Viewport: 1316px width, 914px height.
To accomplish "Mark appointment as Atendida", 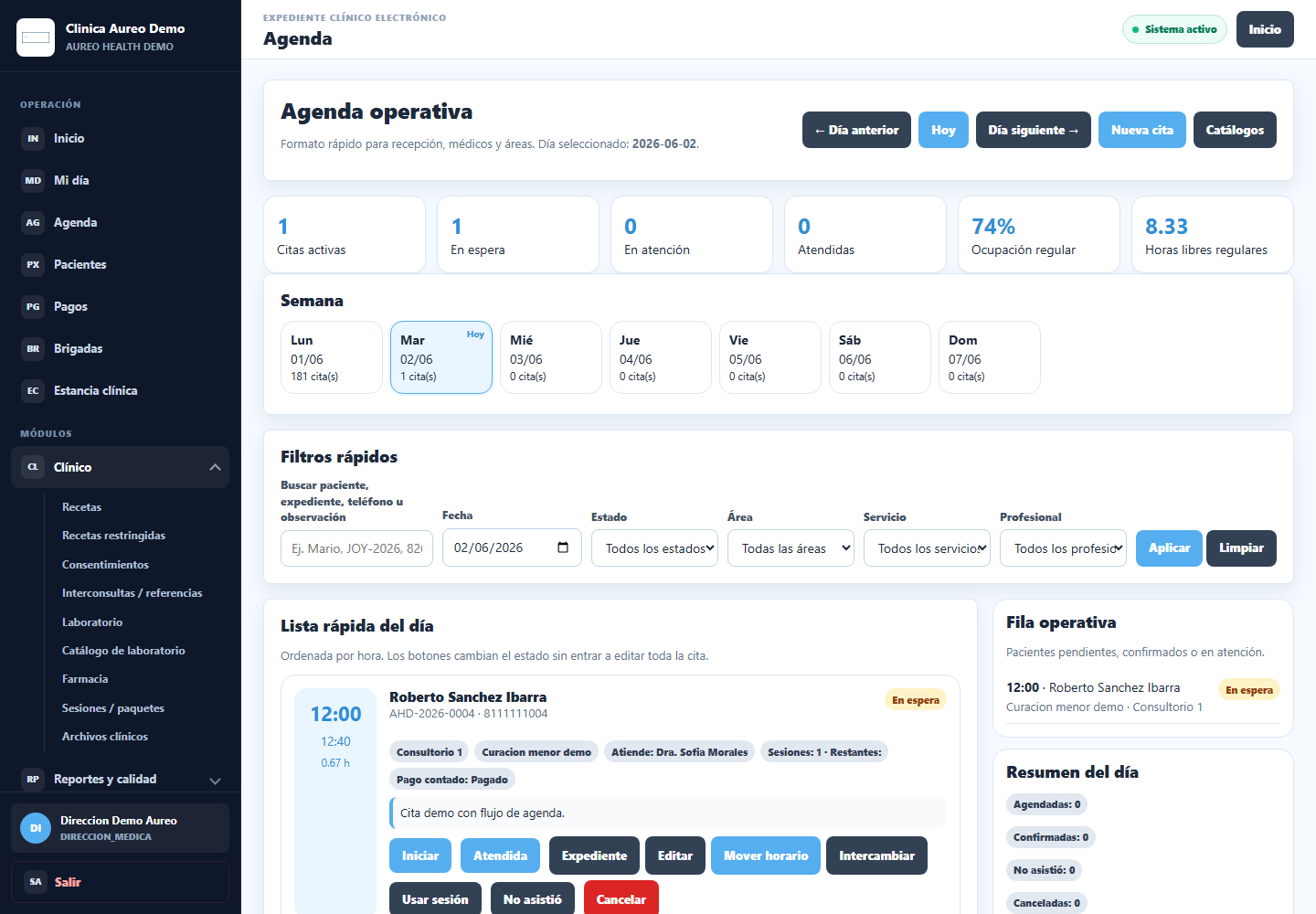I will 500,856.
